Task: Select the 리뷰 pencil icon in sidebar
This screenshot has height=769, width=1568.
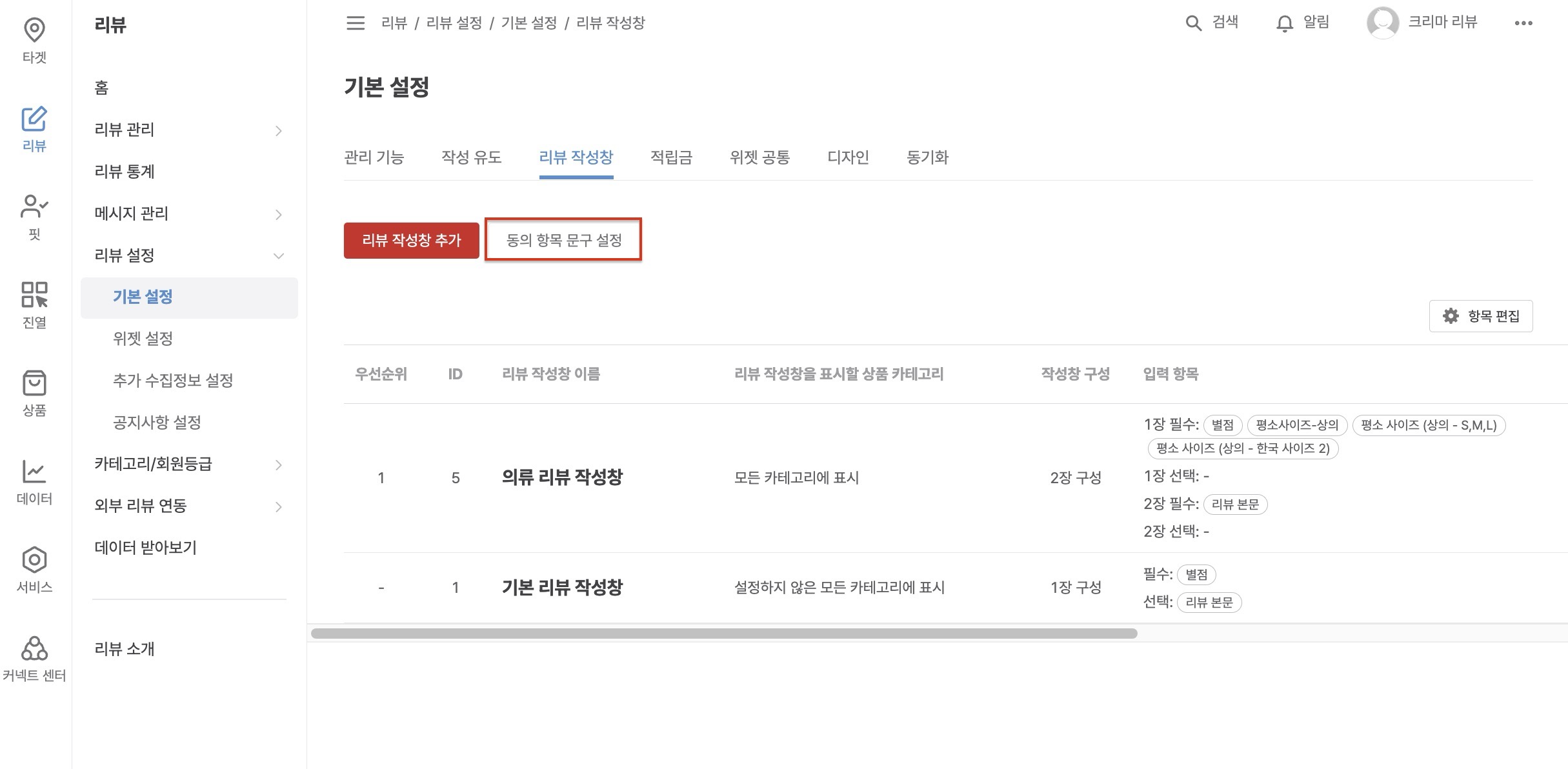Action: [x=34, y=119]
